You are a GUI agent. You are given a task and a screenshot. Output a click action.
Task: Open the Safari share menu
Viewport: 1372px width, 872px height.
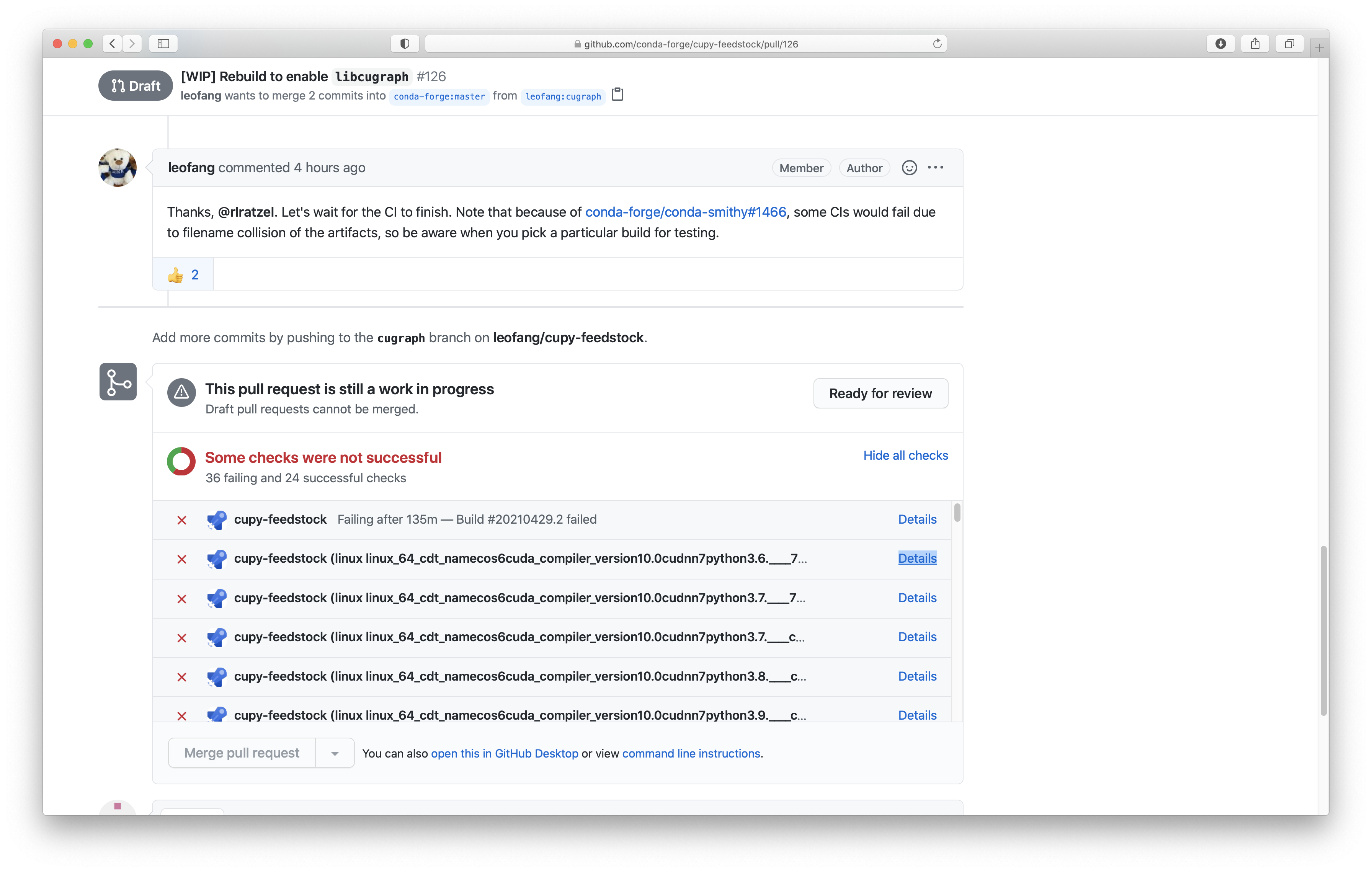point(1254,44)
